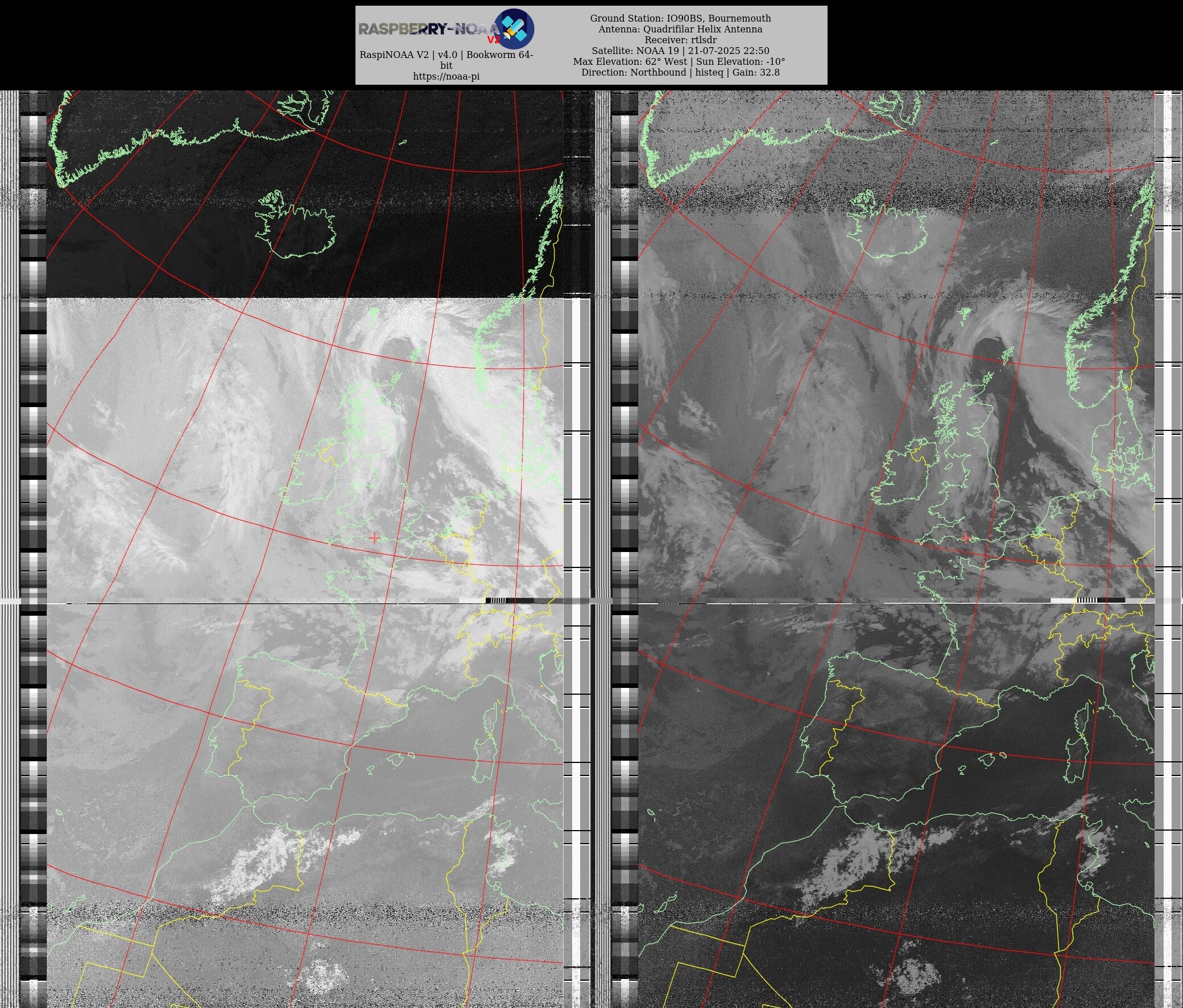
Task: Select the 'Max Elevation: 62° West' line
Action: point(679,61)
